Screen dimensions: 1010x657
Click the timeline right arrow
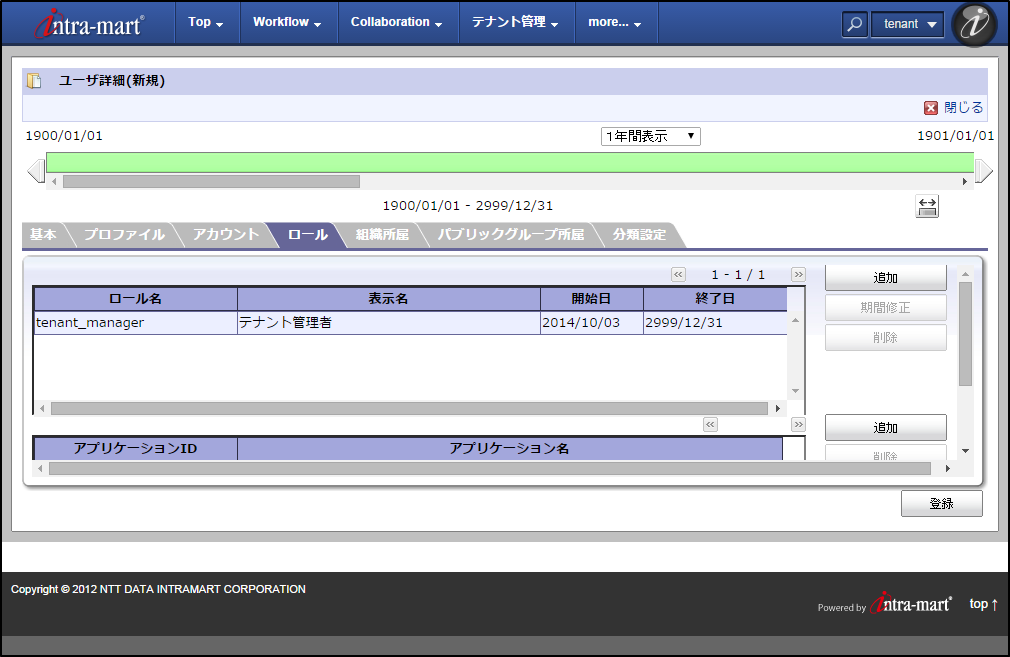[984, 171]
